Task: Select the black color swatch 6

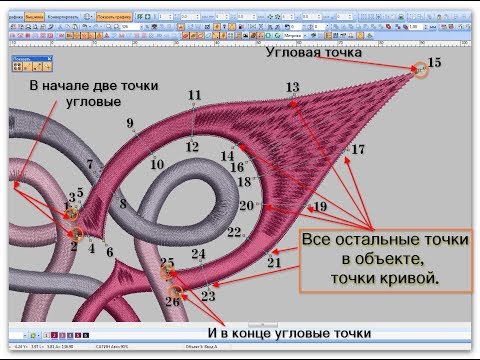Action: pos(86,335)
